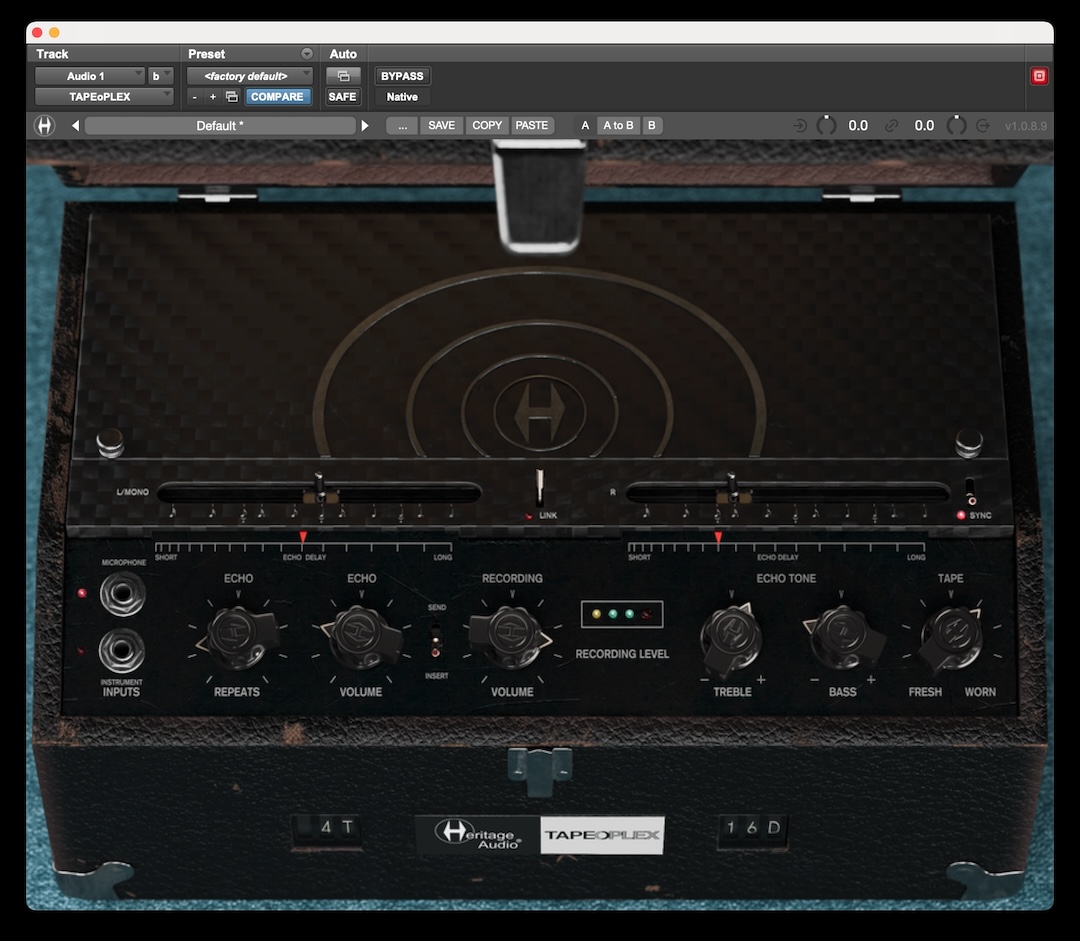
Task: Click the SAVE preset button
Action: point(442,125)
